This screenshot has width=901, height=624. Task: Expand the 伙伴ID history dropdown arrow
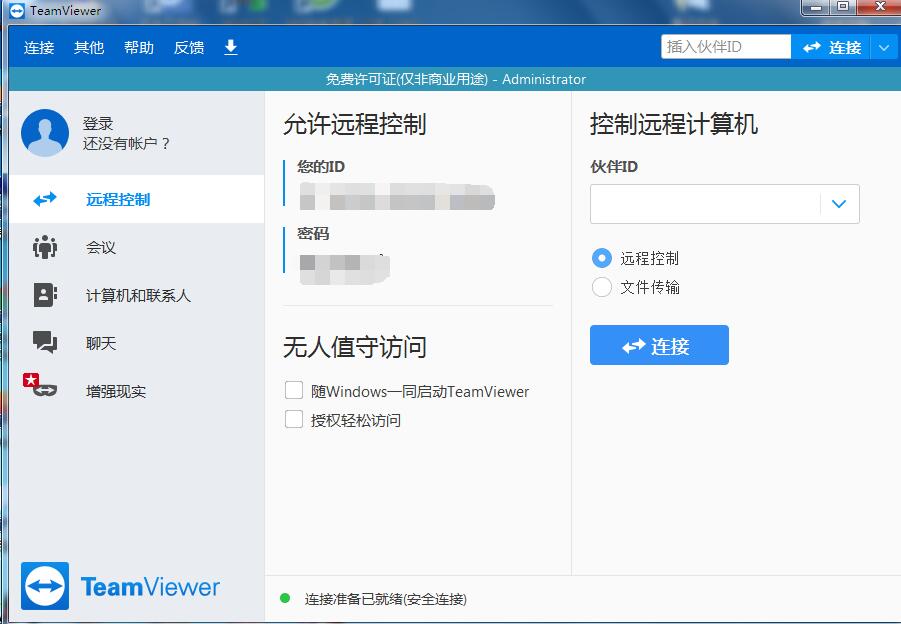point(839,204)
